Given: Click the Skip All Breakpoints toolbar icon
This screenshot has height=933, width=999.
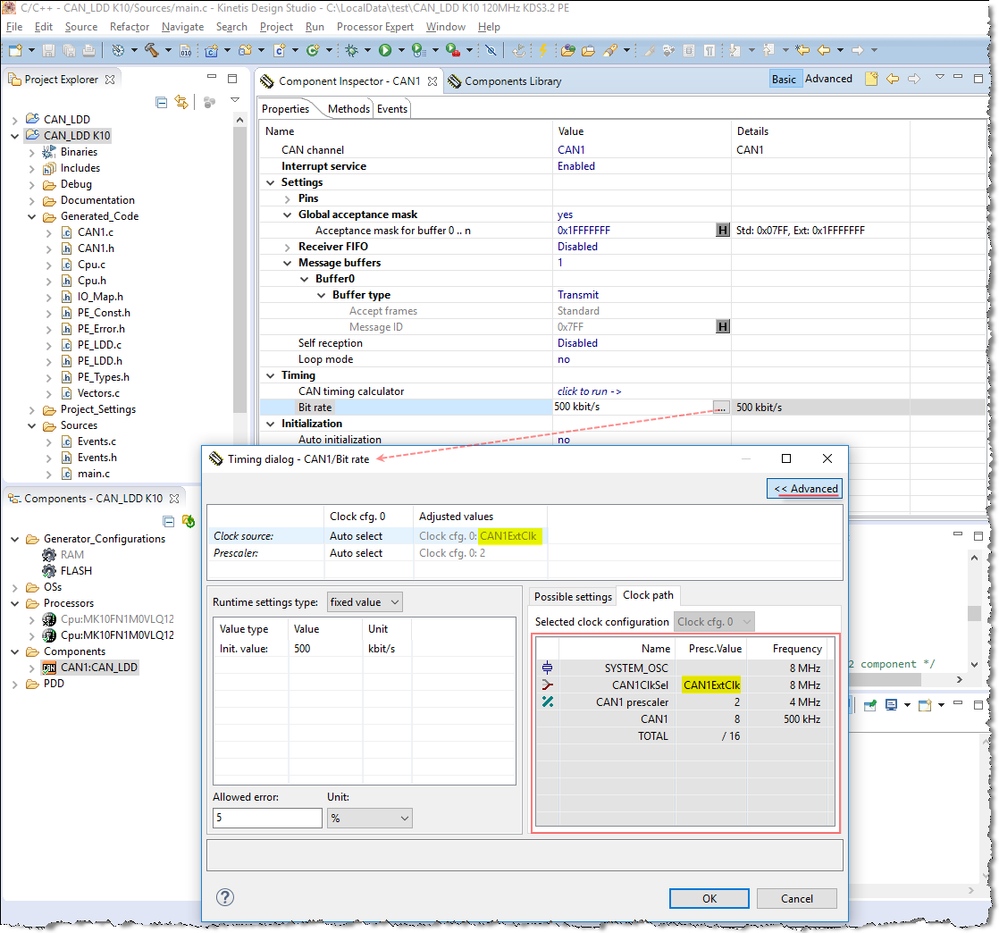Looking at the screenshot, I should tap(491, 50).
